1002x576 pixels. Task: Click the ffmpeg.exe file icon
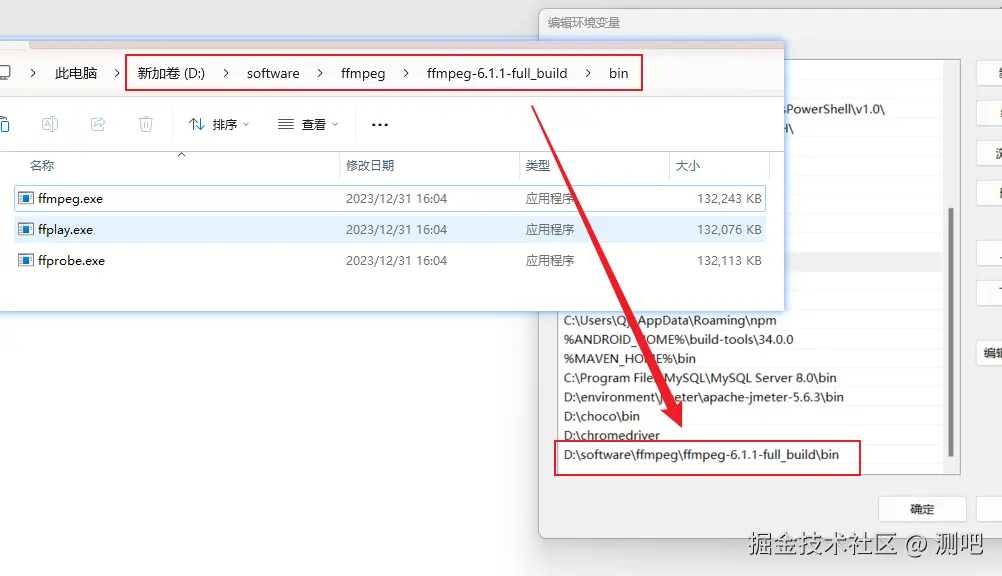26,198
